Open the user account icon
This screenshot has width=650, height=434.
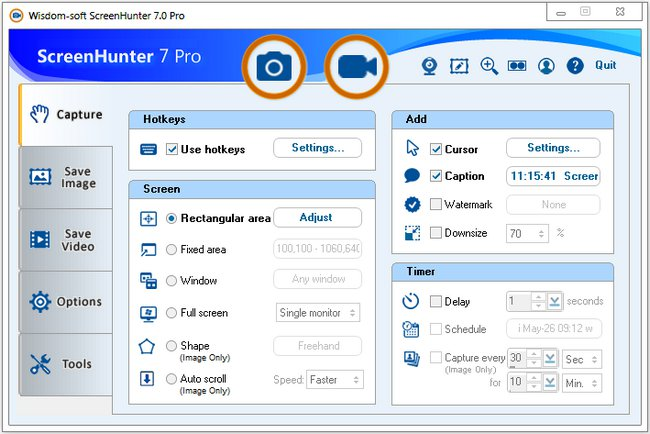click(x=546, y=66)
